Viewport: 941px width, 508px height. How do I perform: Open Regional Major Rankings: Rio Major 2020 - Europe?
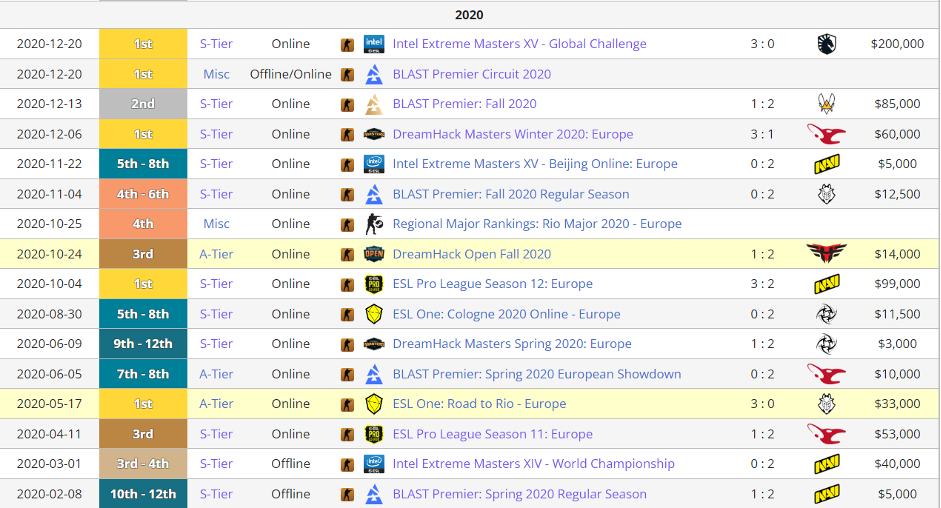tap(537, 224)
